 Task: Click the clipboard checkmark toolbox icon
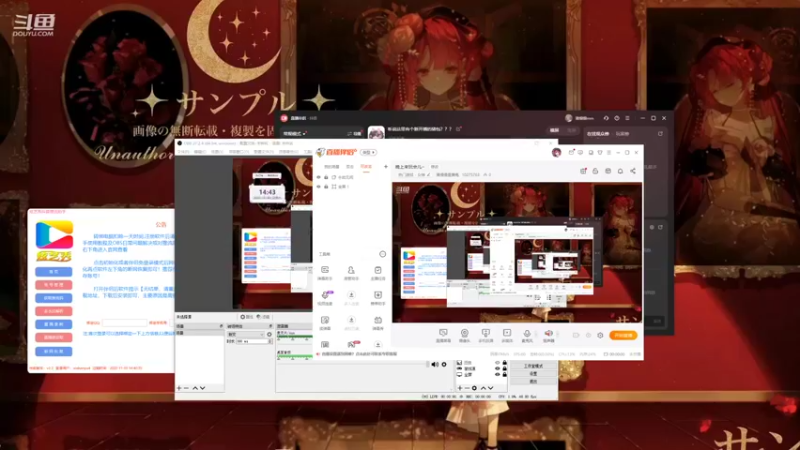(x=378, y=270)
